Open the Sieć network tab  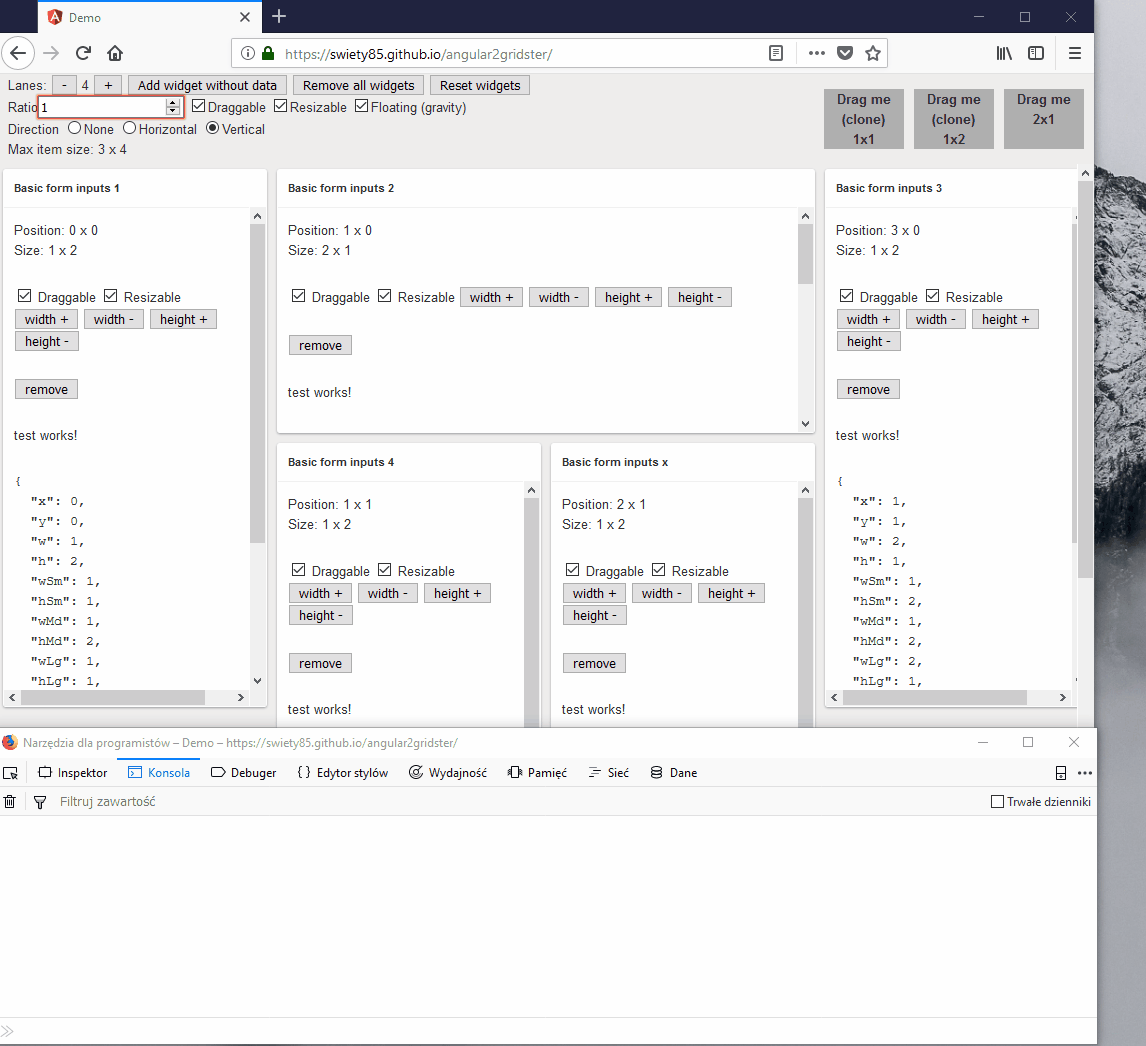(x=609, y=773)
